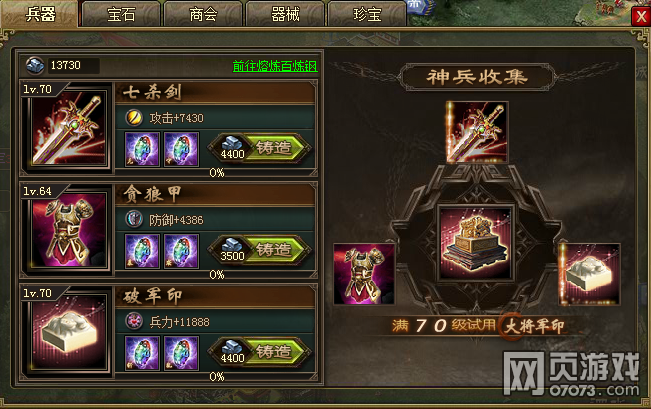Viewport: 651px width, 409px height.
Task: Select the 破军印 seal icon in weapon list
Action: [x=69, y=332]
